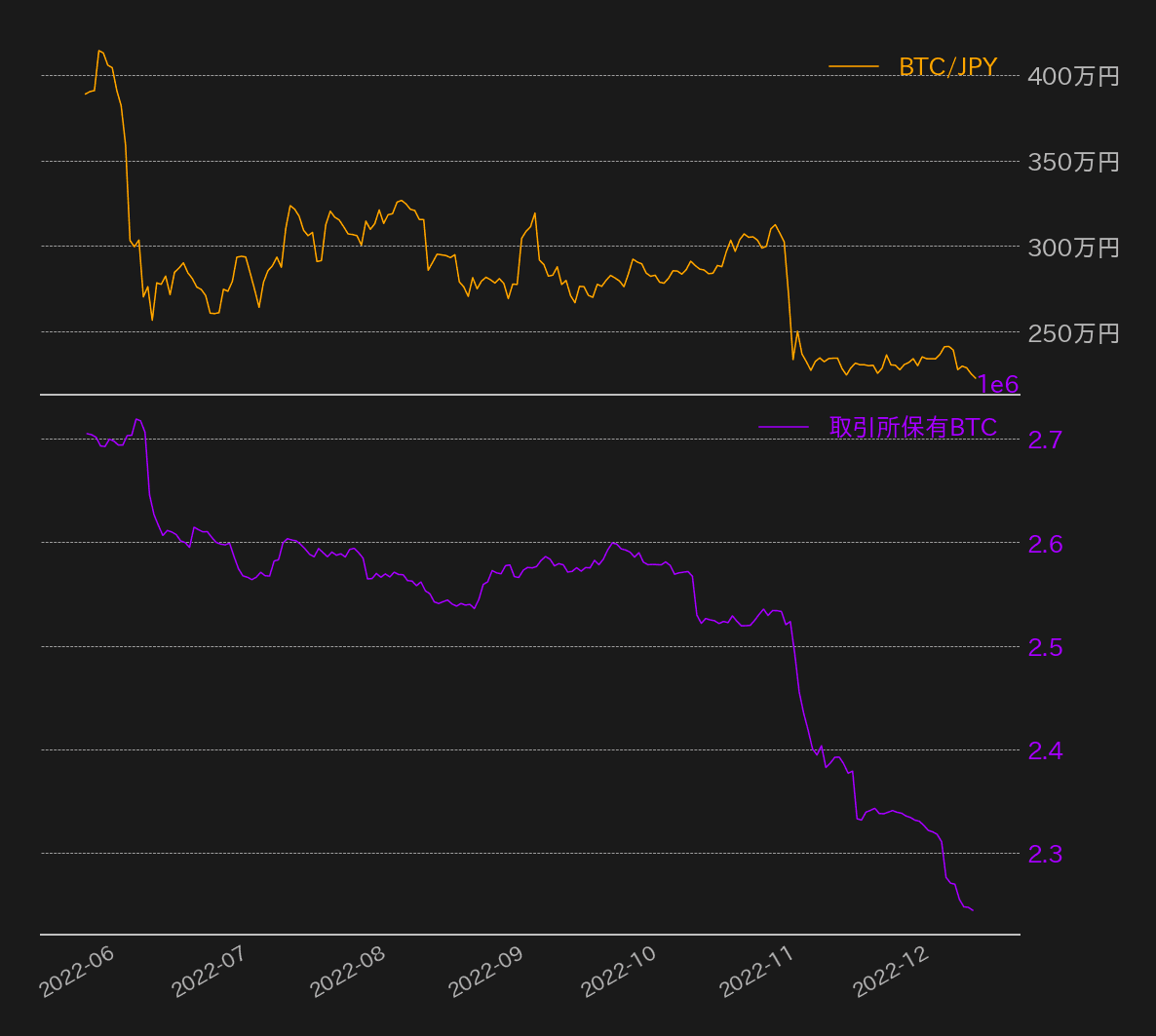The height and width of the screenshot is (1036, 1156).
Task: Click the BTC/JPY legend label
Action: click(947, 66)
